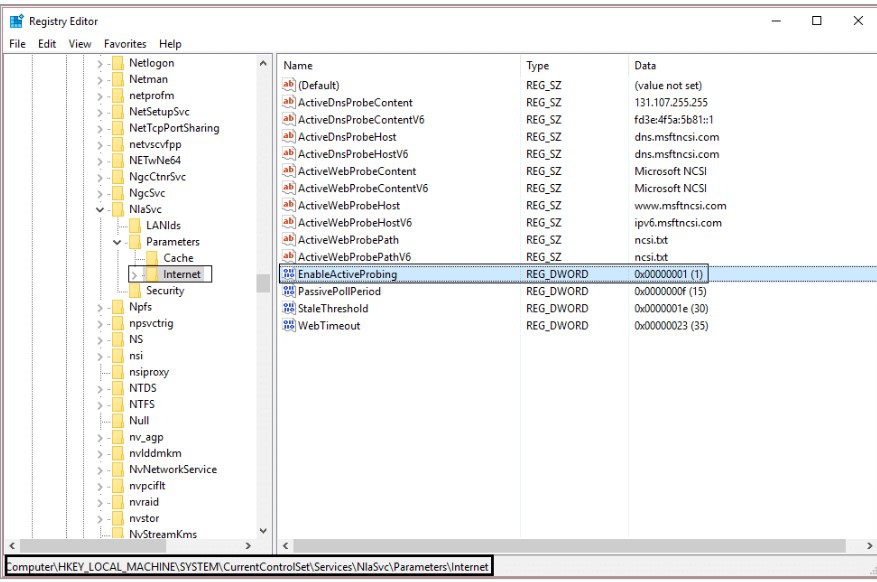Open the File menu
This screenshot has width=877, height=582.
pos(17,44)
